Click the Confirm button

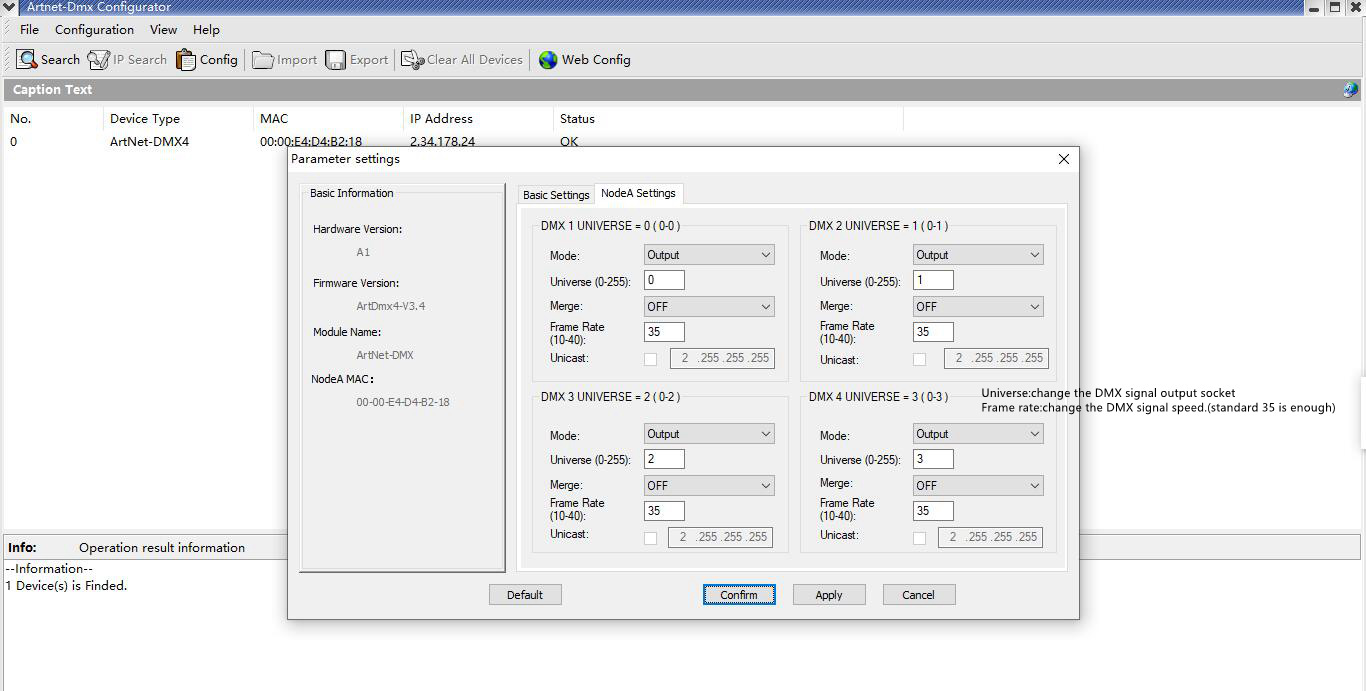pos(739,595)
